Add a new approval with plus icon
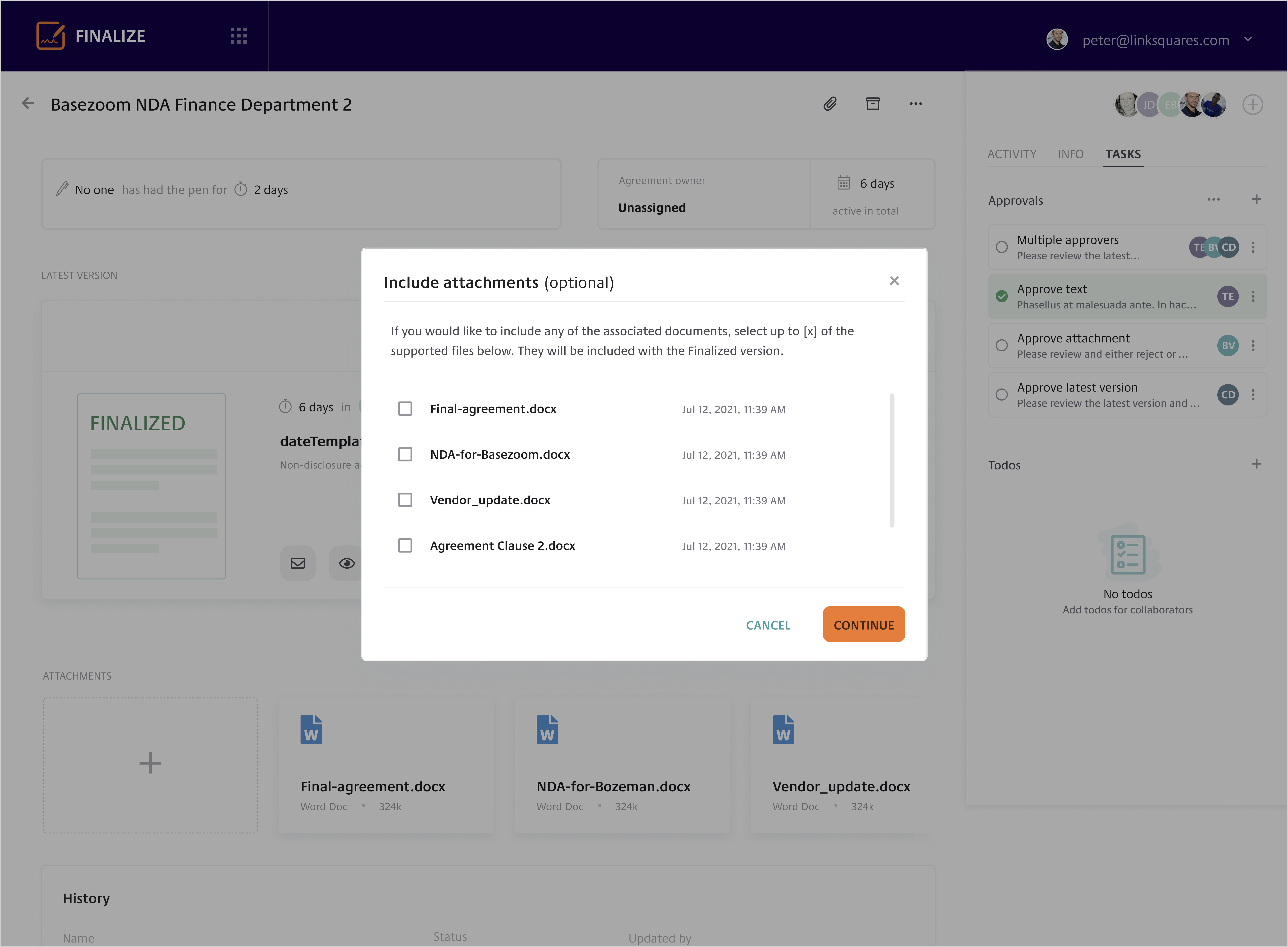The width and height of the screenshot is (1288, 947). coord(1256,199)
